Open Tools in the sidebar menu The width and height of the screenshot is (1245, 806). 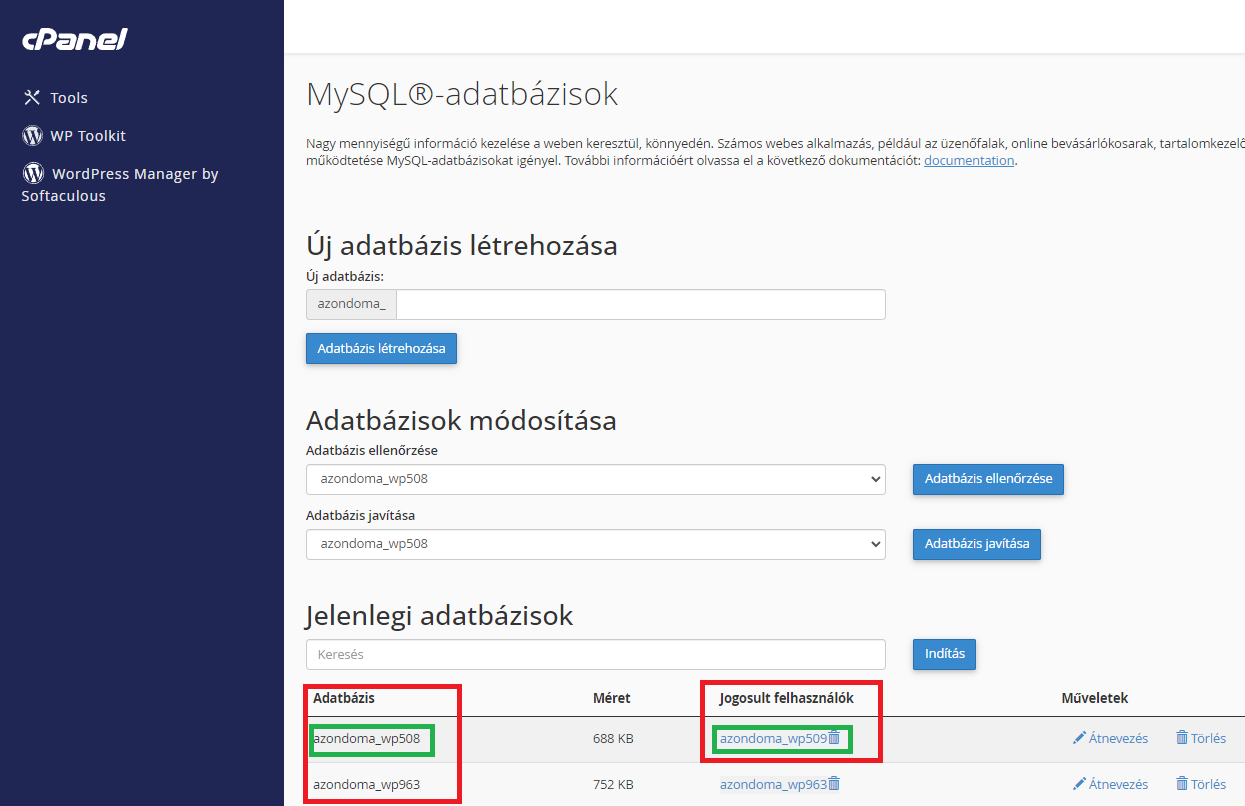point(69,98)
